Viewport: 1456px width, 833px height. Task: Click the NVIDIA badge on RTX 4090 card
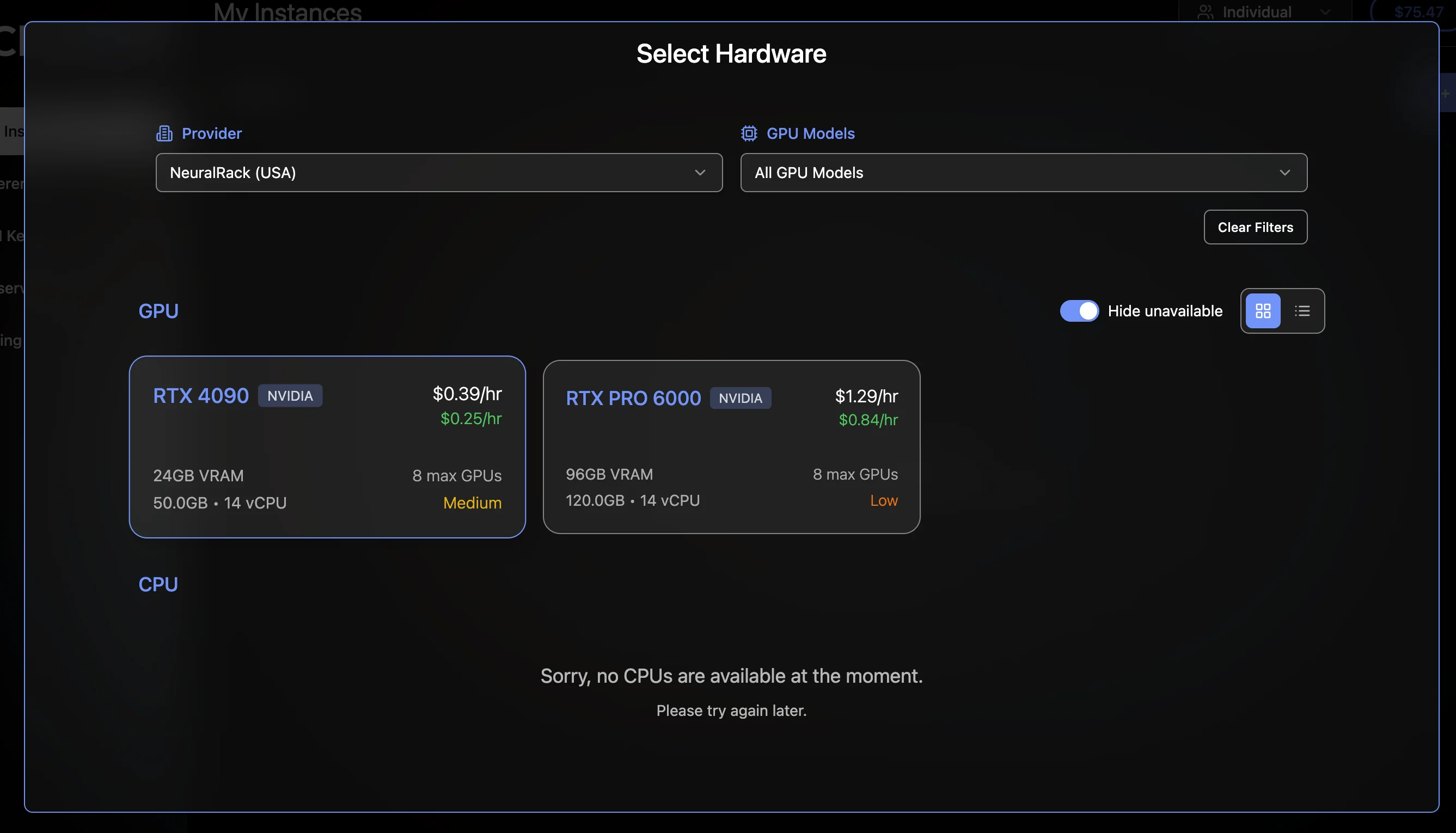click(290, 395)
